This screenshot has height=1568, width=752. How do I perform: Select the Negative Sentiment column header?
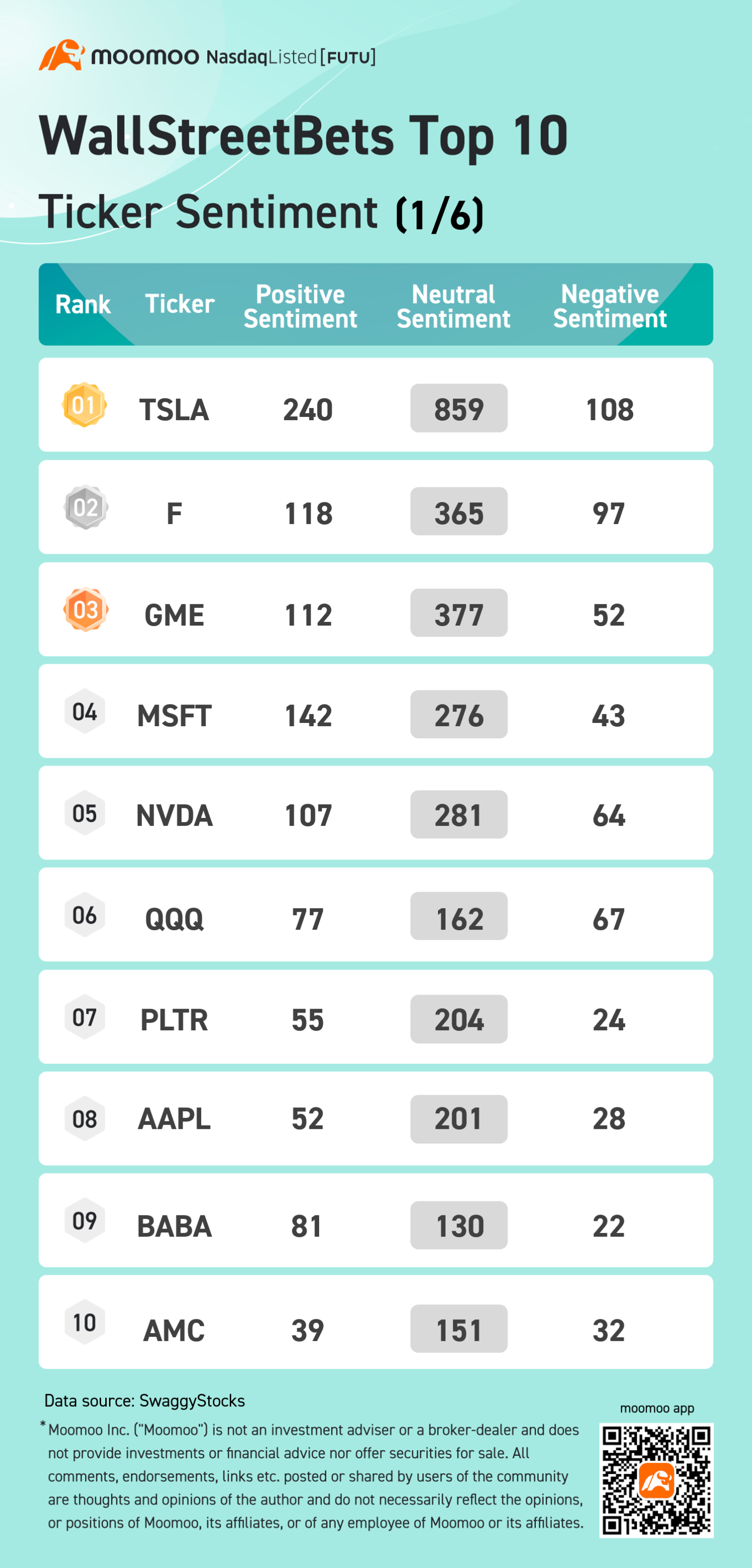point(610,306)
